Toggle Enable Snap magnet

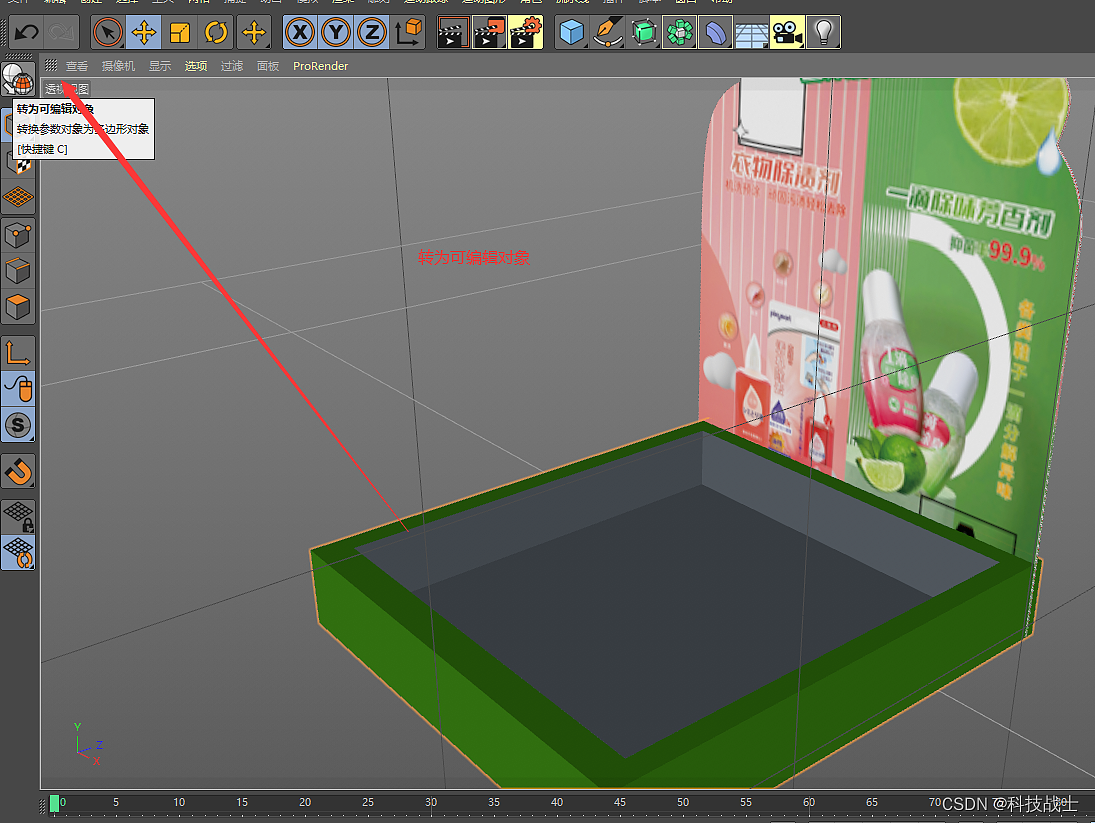[18, 471]
